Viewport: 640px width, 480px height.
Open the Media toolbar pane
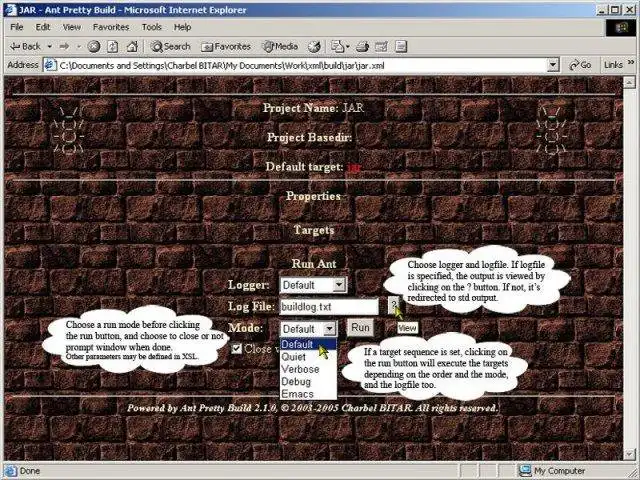(280, 47)
